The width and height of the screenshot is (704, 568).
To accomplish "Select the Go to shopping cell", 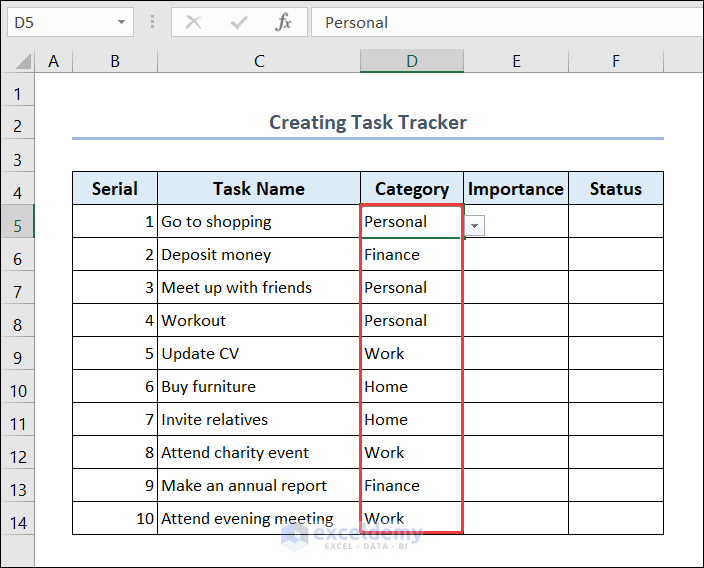I will tap(259, 221).
